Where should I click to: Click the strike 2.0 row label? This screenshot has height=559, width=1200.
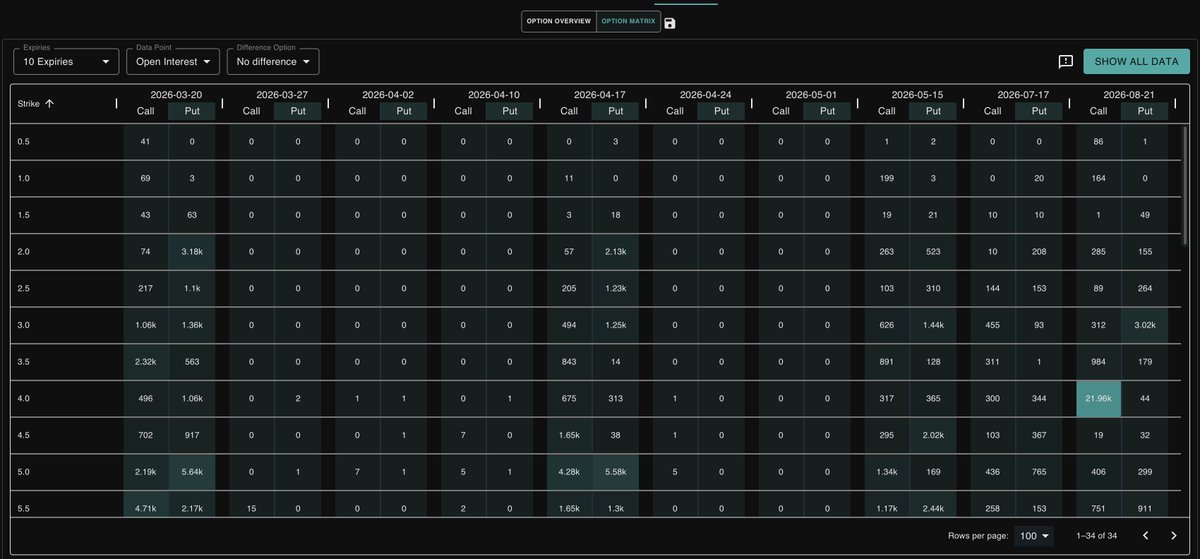click(25, 251)
